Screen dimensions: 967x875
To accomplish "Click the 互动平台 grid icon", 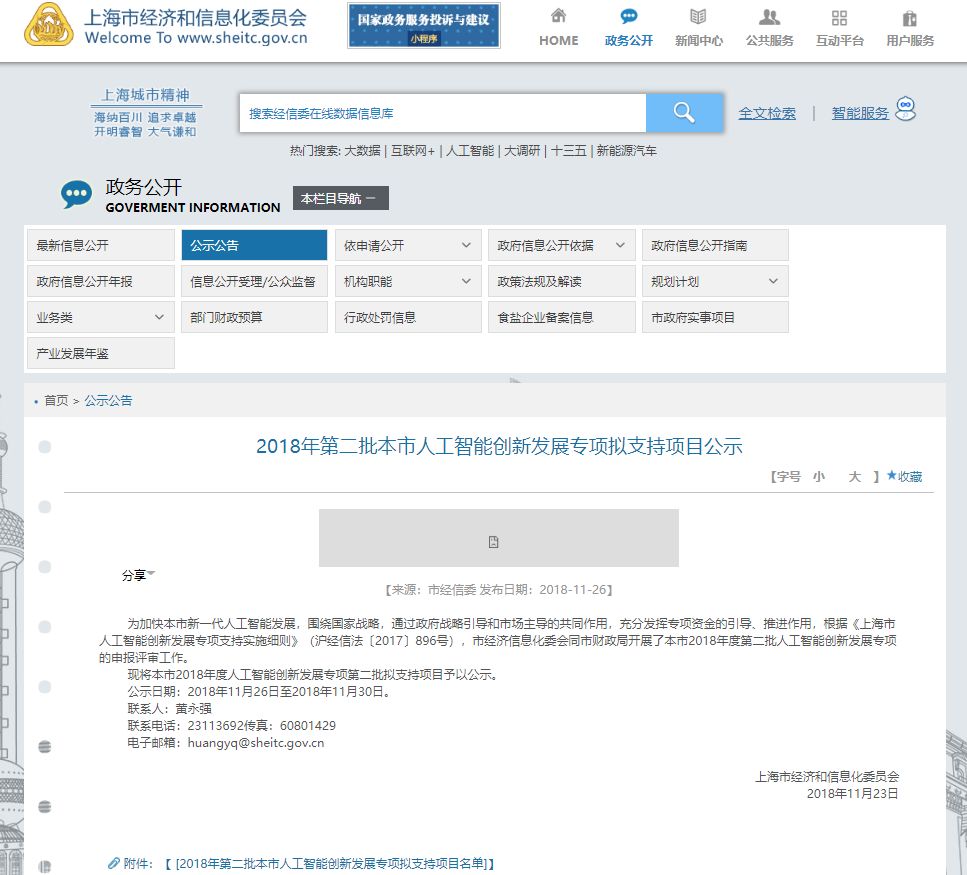I will (x=839, y=18).
